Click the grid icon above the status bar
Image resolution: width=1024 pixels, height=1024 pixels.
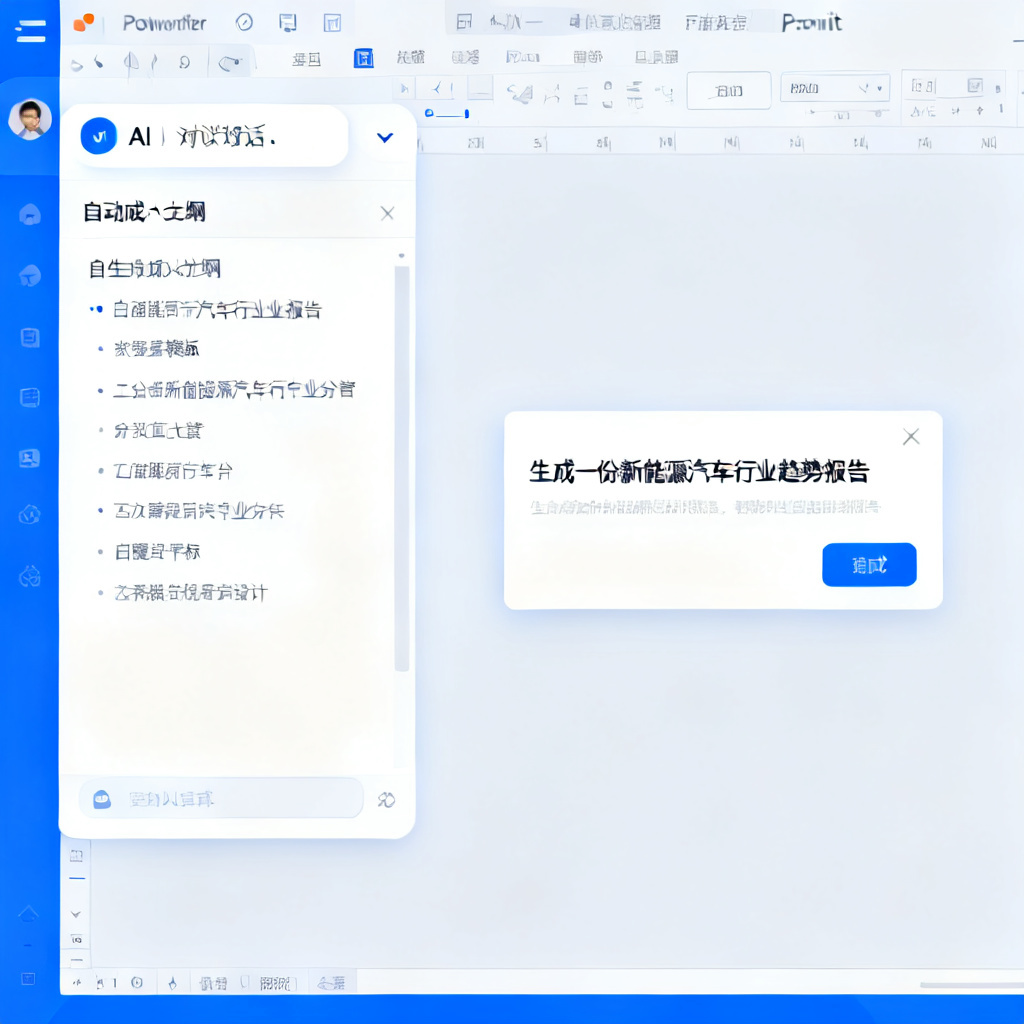click(x=76, y=856)
